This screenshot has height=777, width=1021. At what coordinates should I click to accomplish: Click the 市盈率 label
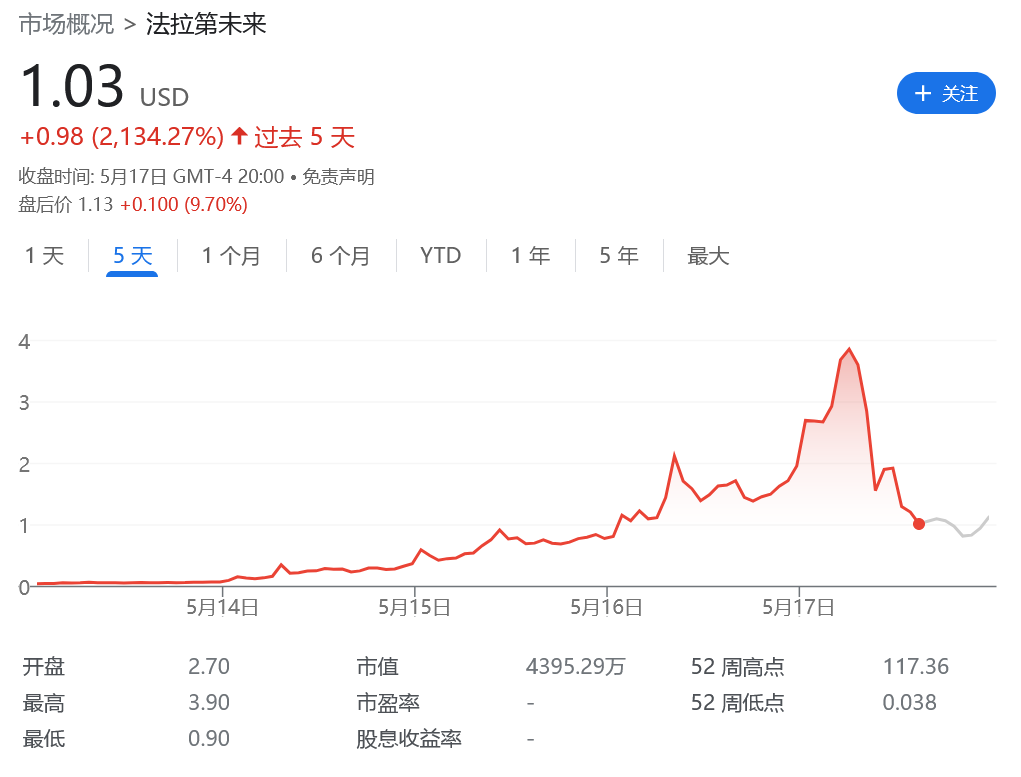point(388,703)
